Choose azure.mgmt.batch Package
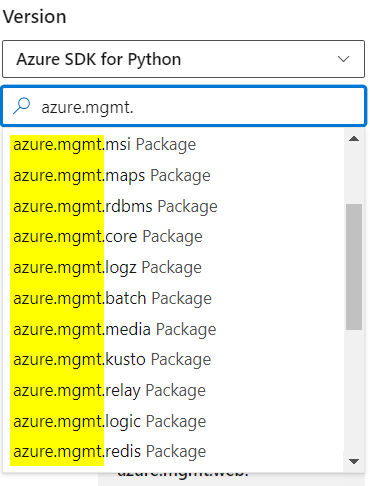 click(x=173, y=298)
